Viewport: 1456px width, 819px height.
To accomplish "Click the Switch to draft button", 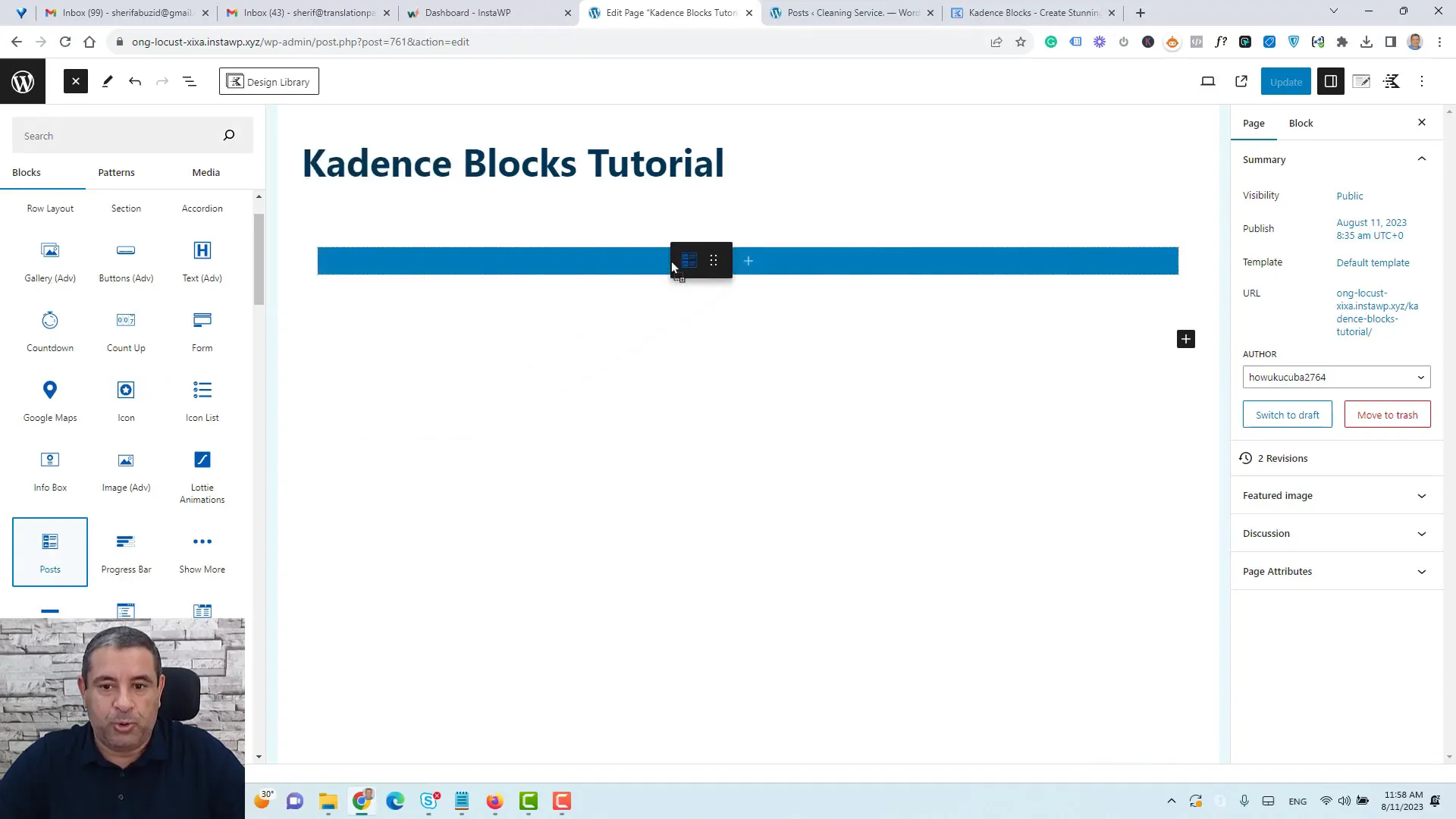I will [1288, 415].
